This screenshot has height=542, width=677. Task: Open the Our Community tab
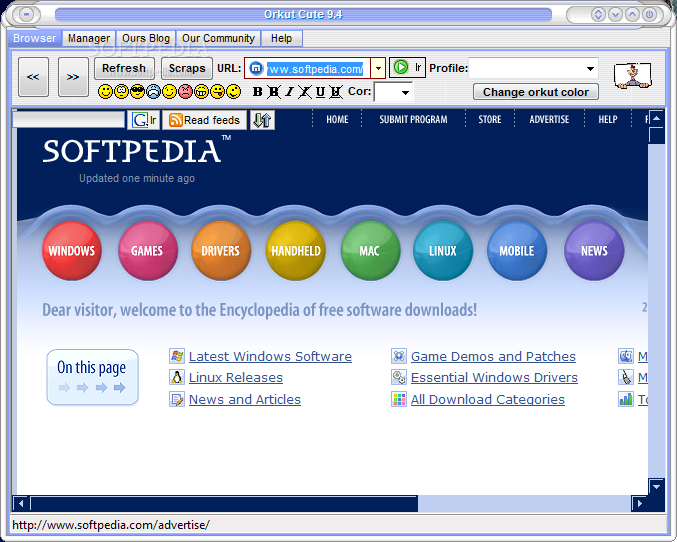pos(218,38)
